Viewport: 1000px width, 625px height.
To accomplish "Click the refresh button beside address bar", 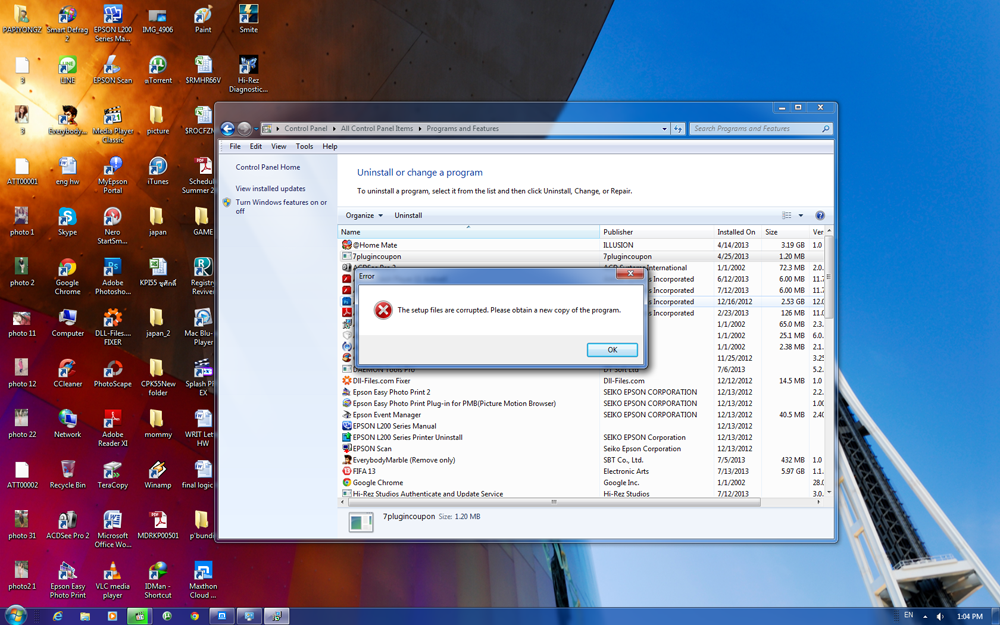I will coord(678,129).
